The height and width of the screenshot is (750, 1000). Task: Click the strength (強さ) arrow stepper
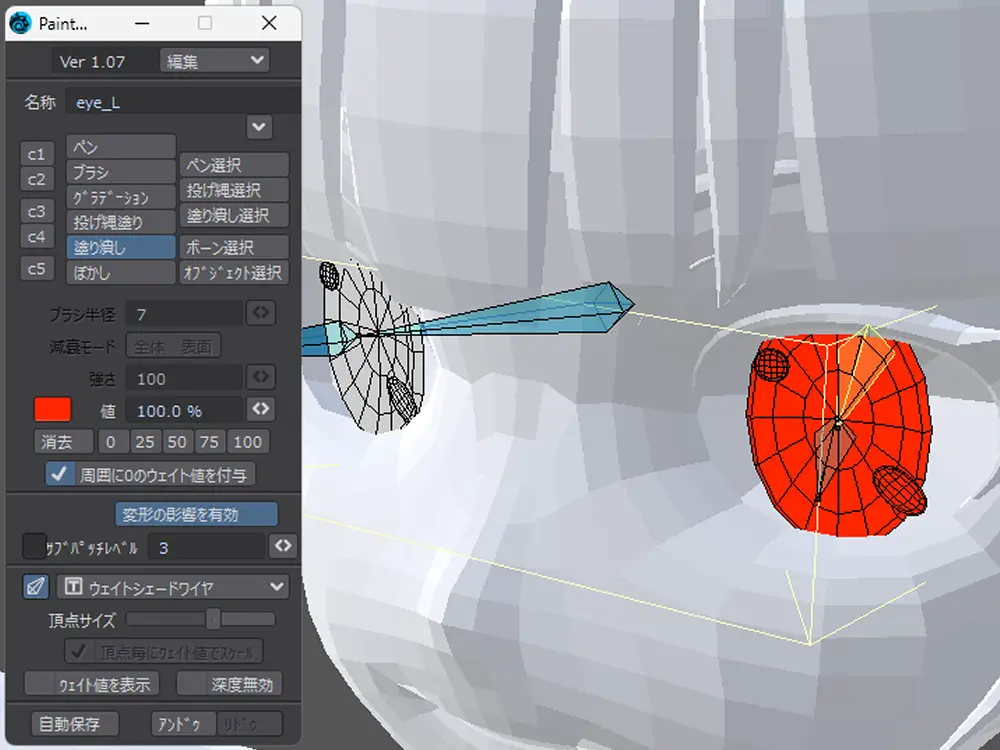coord(260,378)
